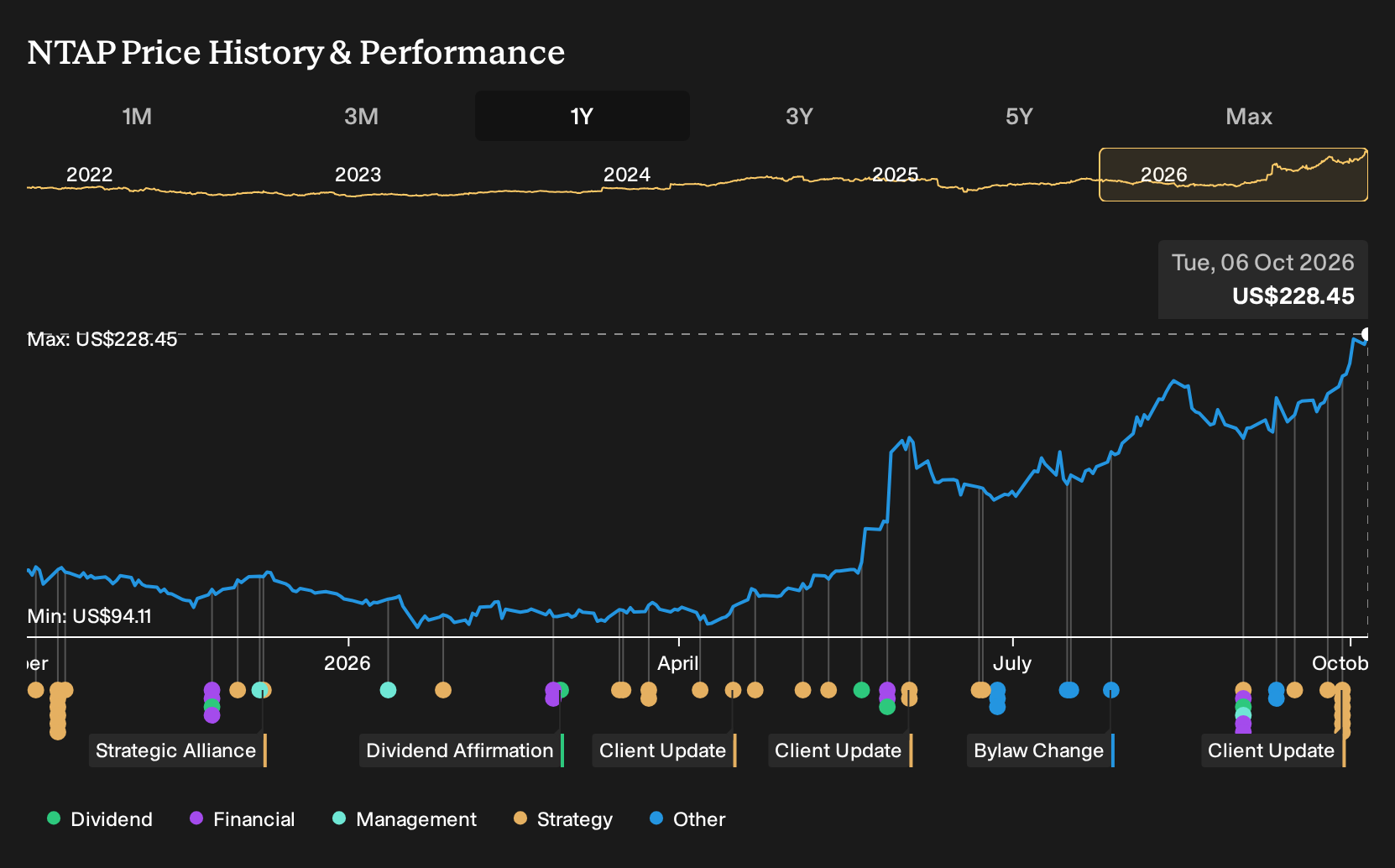
Task: Click the 'Min: US$94.11' label
Action: pos(90,616)
